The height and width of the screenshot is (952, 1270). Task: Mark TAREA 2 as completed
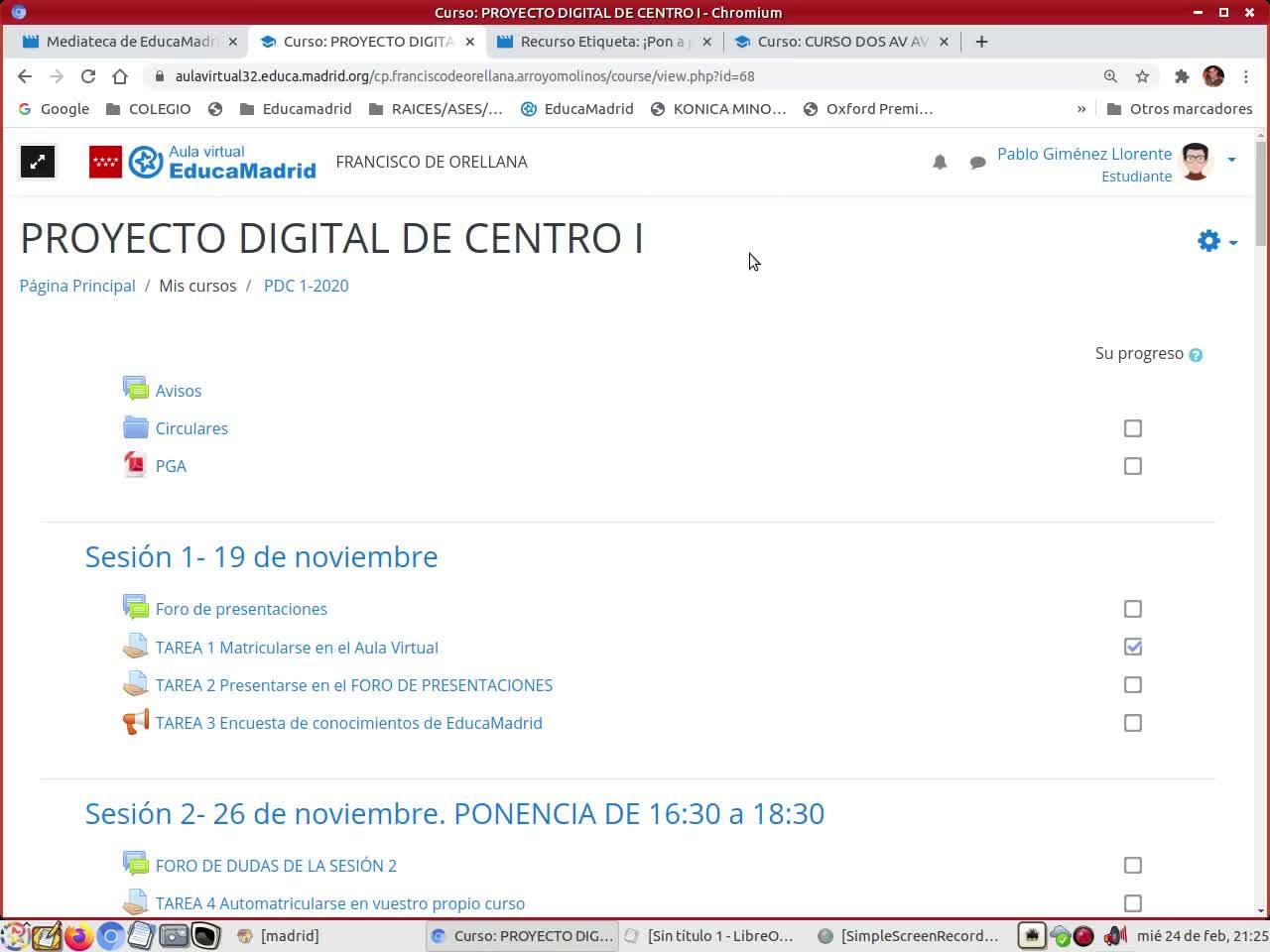point(1133,685)
